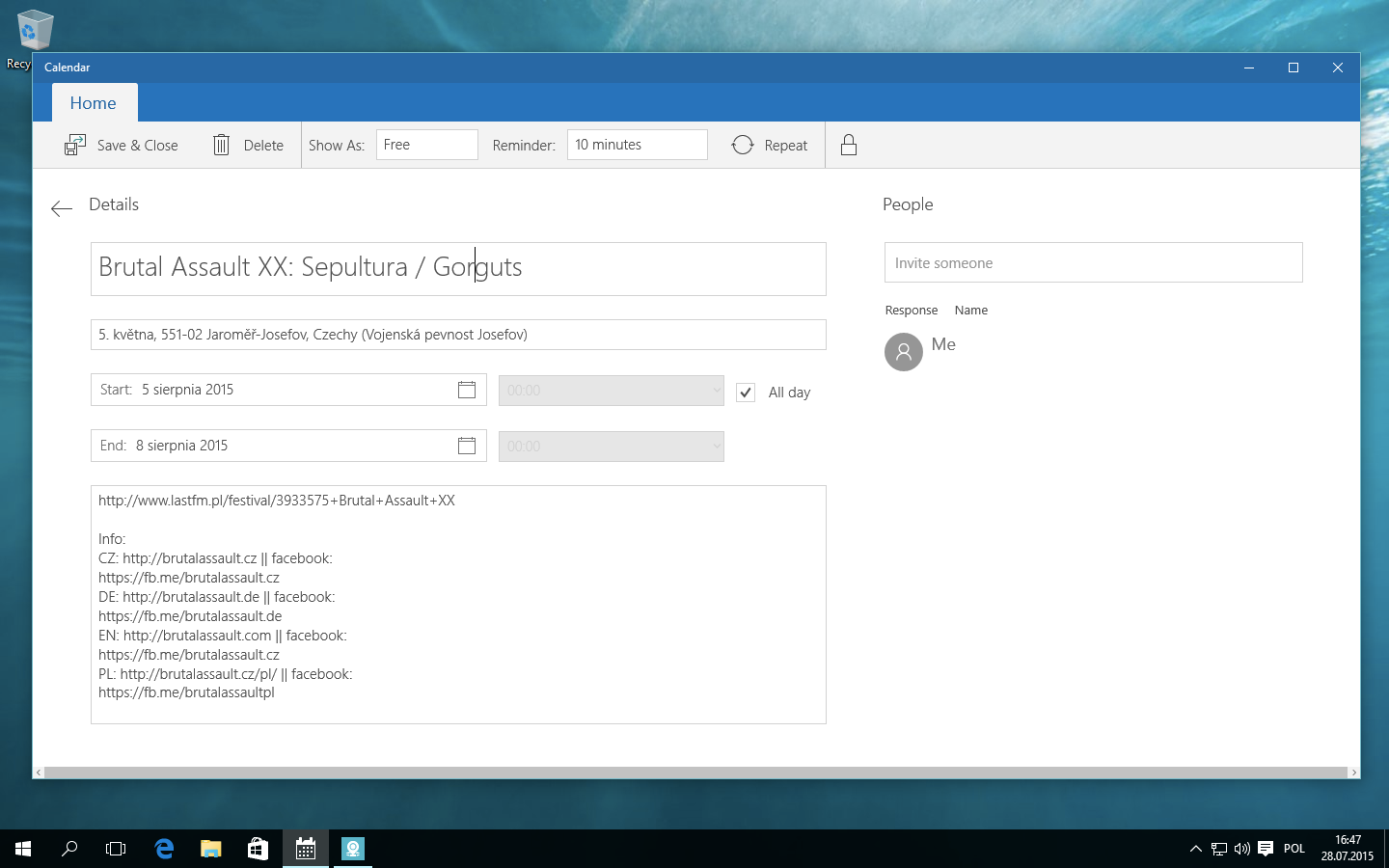Click the horizontal scrollbar track
1389x868 pixels.
[x=695, y=773]
